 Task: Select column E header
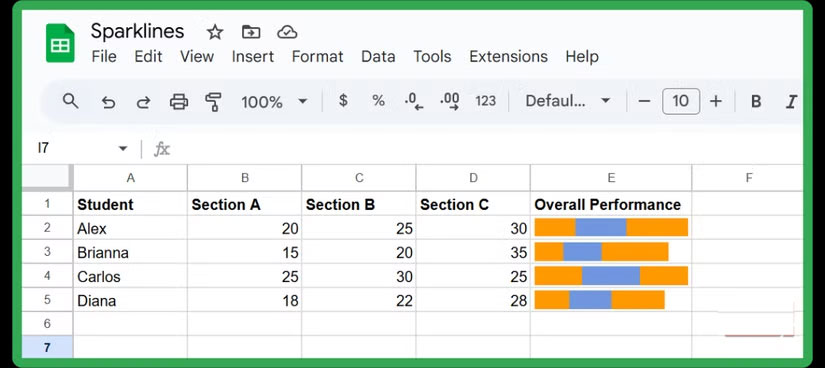tap(611, 178)
